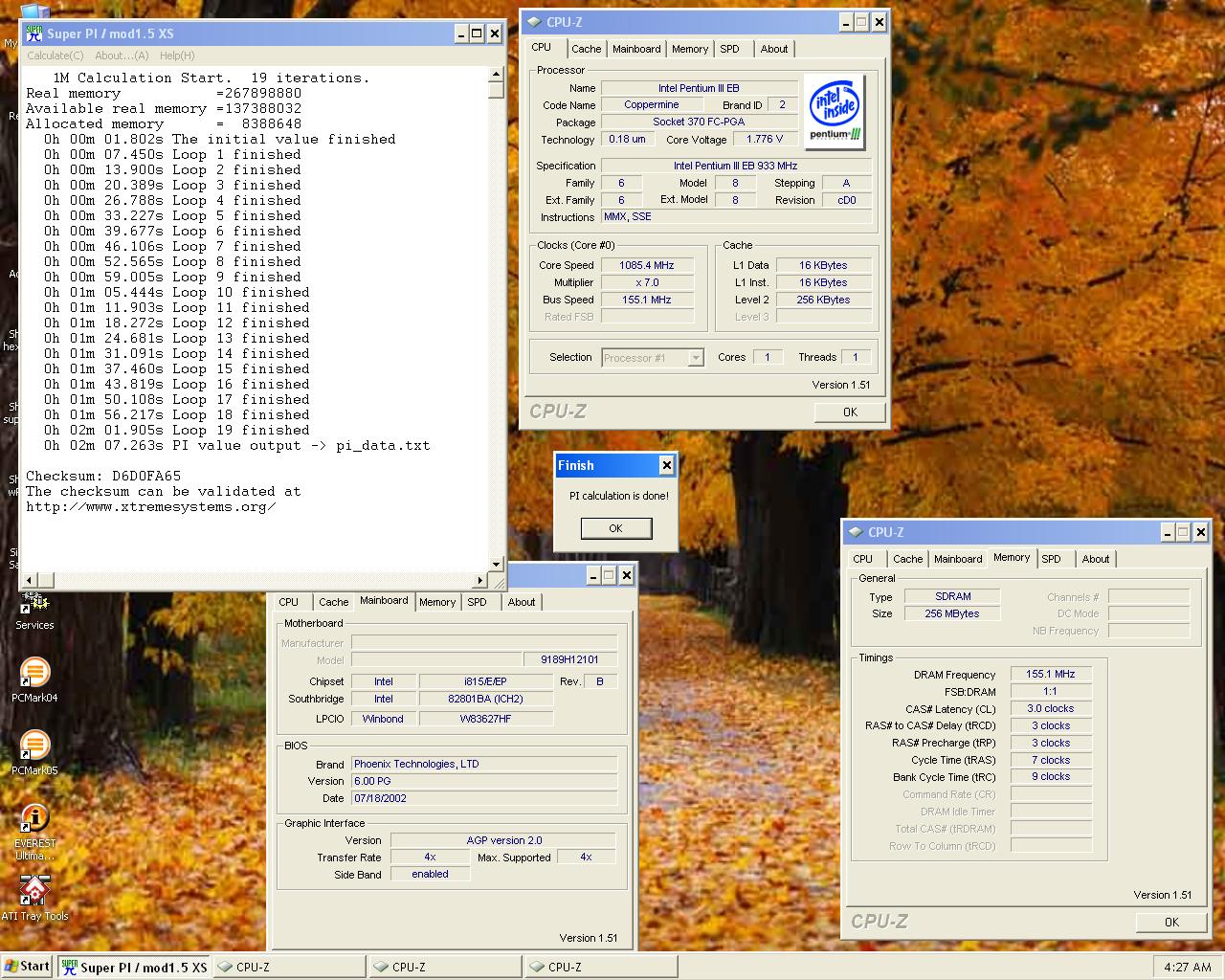Click the DRAM Frequency 155.1 MHz value

coord(1051,674)
